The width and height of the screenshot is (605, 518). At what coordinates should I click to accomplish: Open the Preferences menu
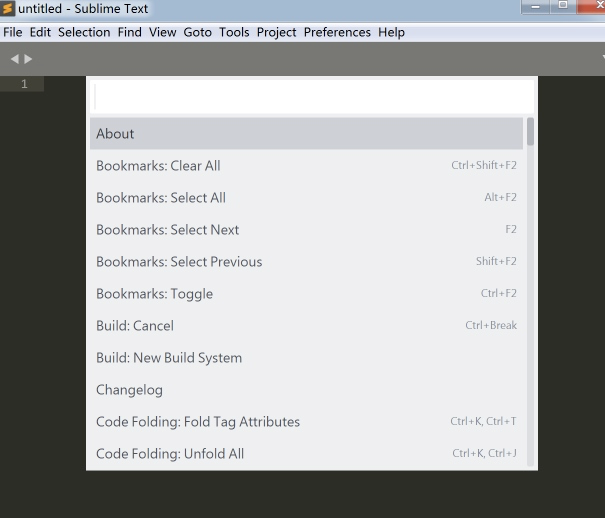pyautogui.click(x=337, y=32)
